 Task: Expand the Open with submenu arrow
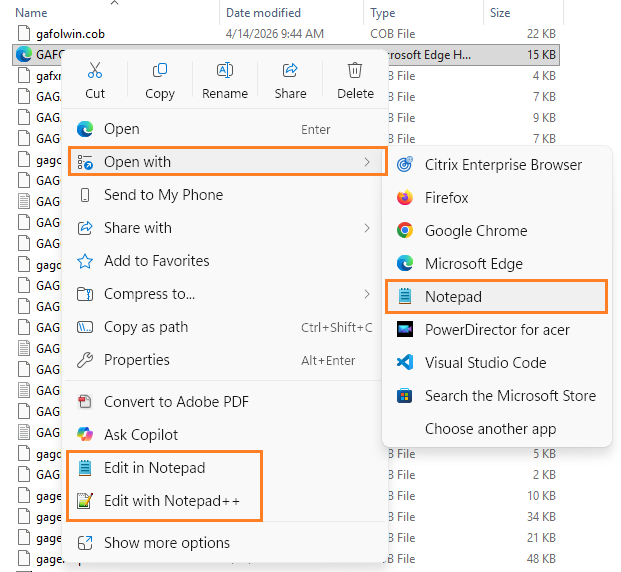(x=367, y=162)
